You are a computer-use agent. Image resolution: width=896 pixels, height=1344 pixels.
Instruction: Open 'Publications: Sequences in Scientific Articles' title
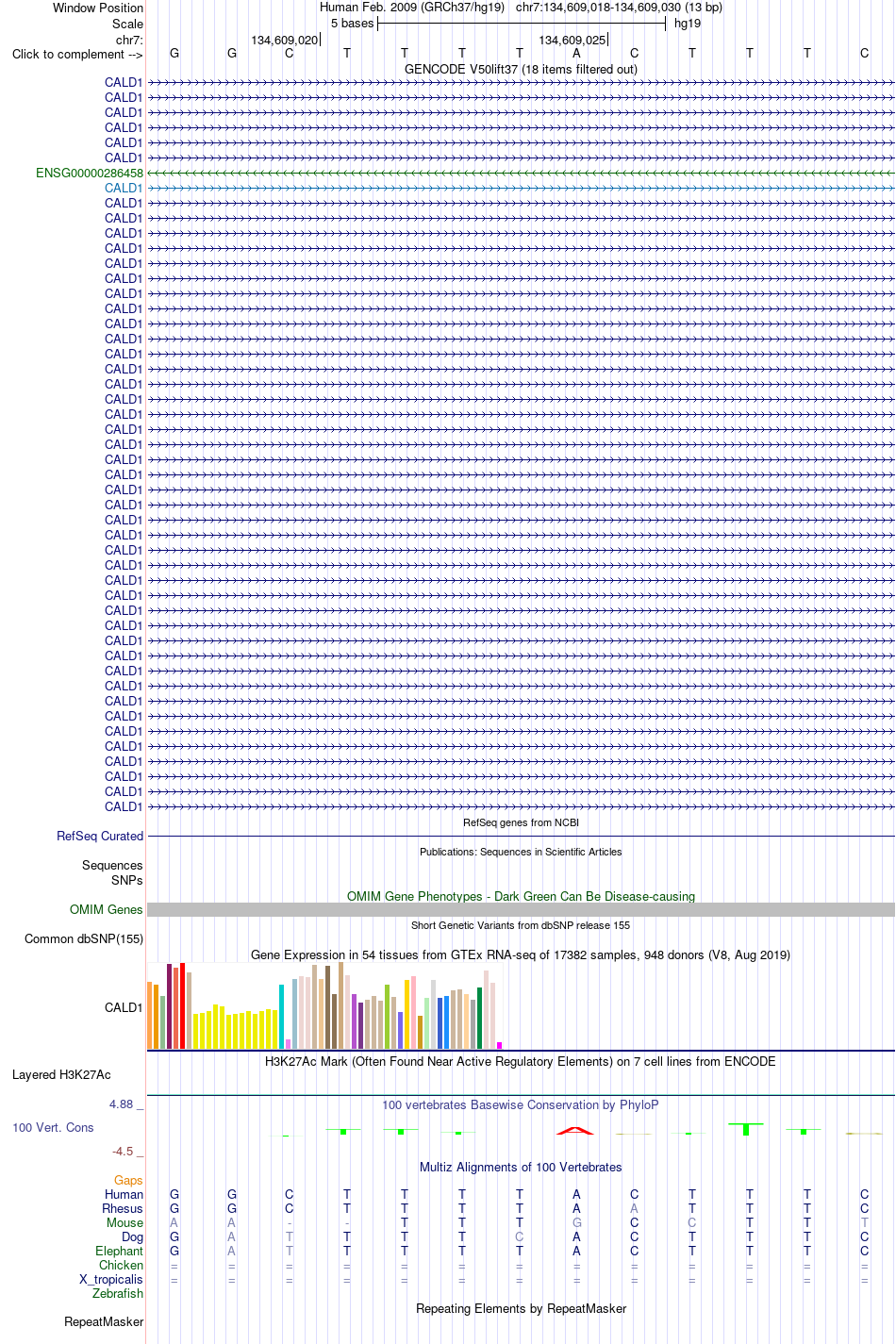tap(521, 852)
